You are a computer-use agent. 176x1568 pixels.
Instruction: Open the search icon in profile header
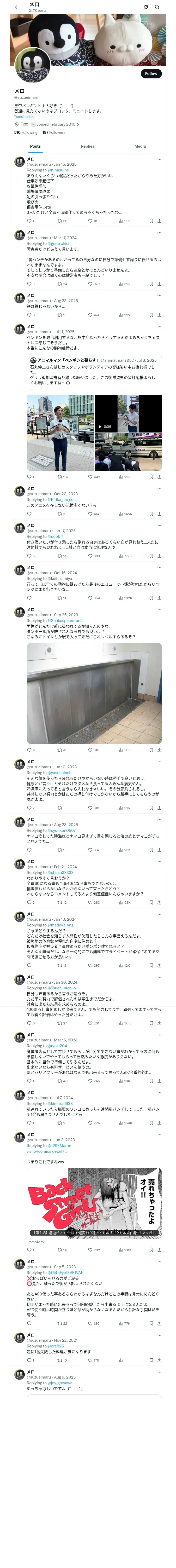pyautogui.click(x=157, y=7)
